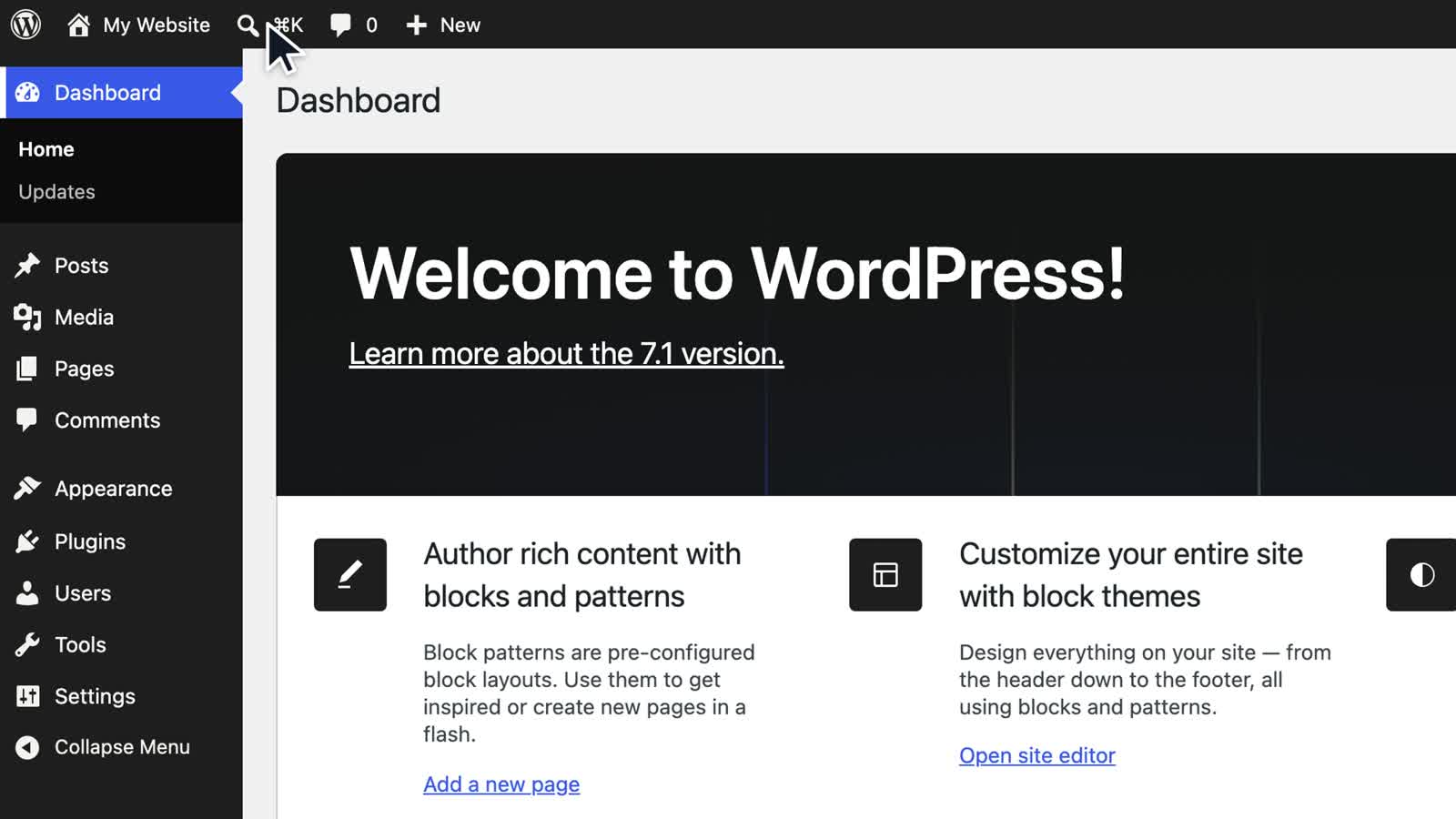This screenshot has height=819, width=1456.
Task: Follow Learn more about the 7.1 version link
Action: pos(566,353)
